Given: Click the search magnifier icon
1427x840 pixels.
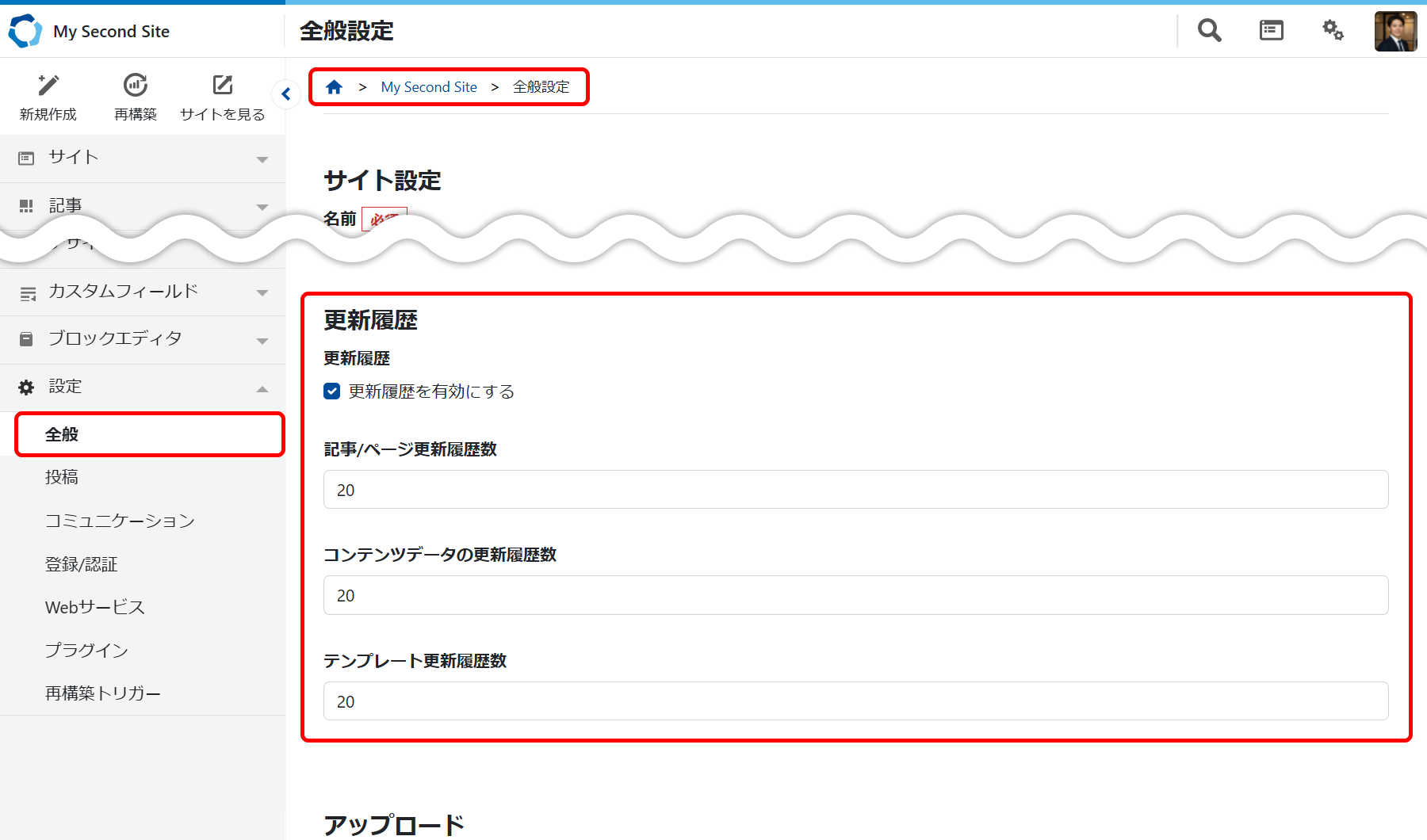Looking at the screenshot, I should point(1209,31).
